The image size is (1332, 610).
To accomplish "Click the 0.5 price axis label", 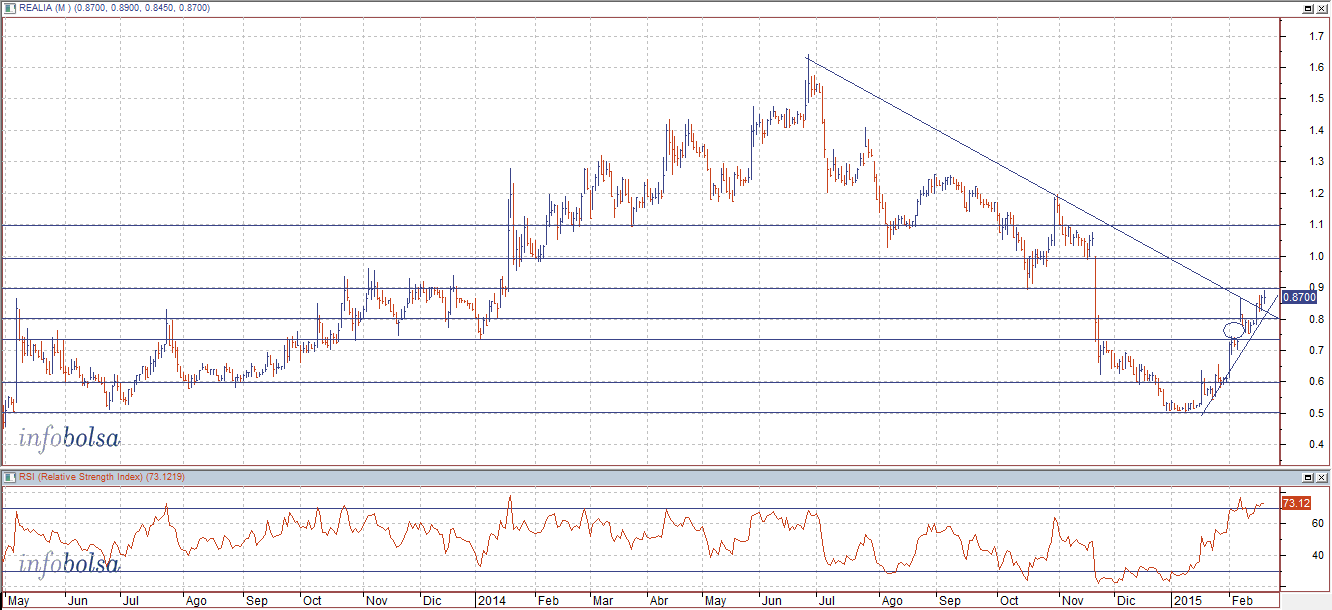I will 1317,414.
